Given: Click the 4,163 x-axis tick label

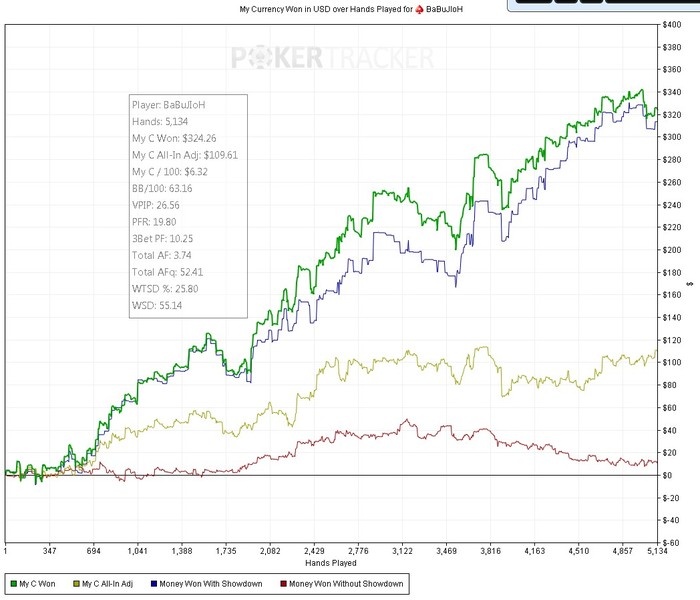Looking at the screenshot, I should tap(534, 551).
